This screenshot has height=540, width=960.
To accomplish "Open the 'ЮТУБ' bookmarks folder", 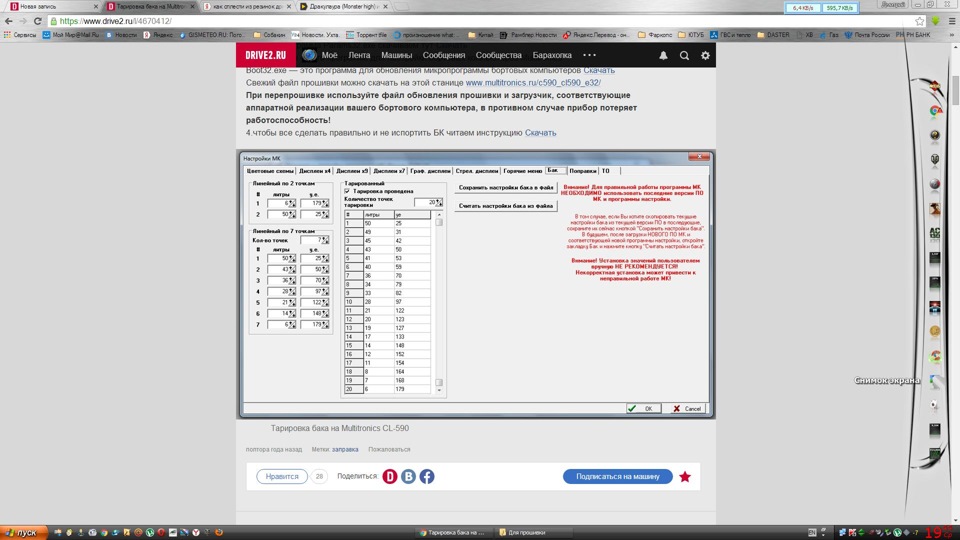I will click(x=691, y=35).
